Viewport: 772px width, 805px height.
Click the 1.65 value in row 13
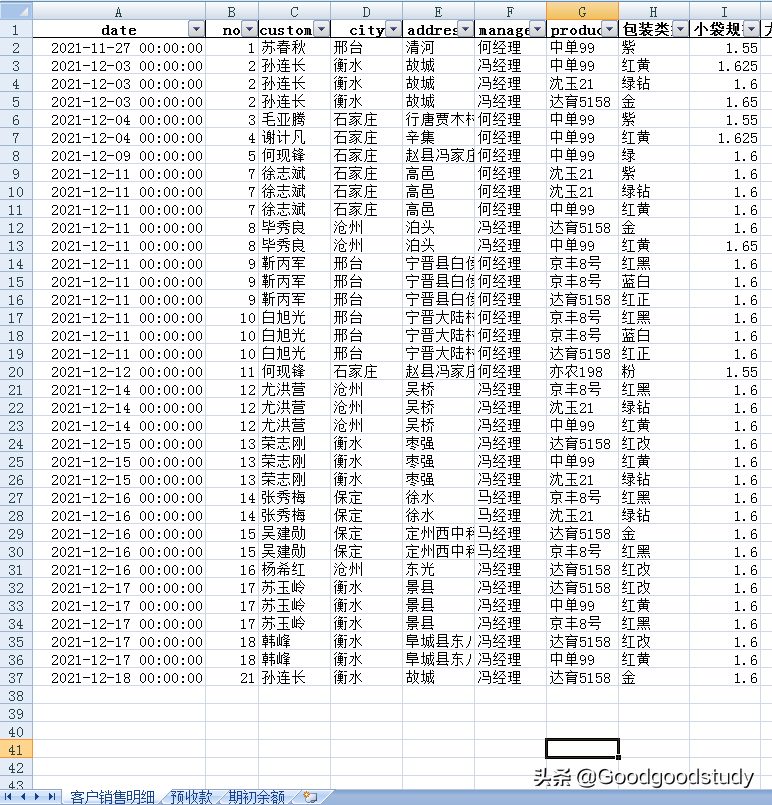point(725,246)
